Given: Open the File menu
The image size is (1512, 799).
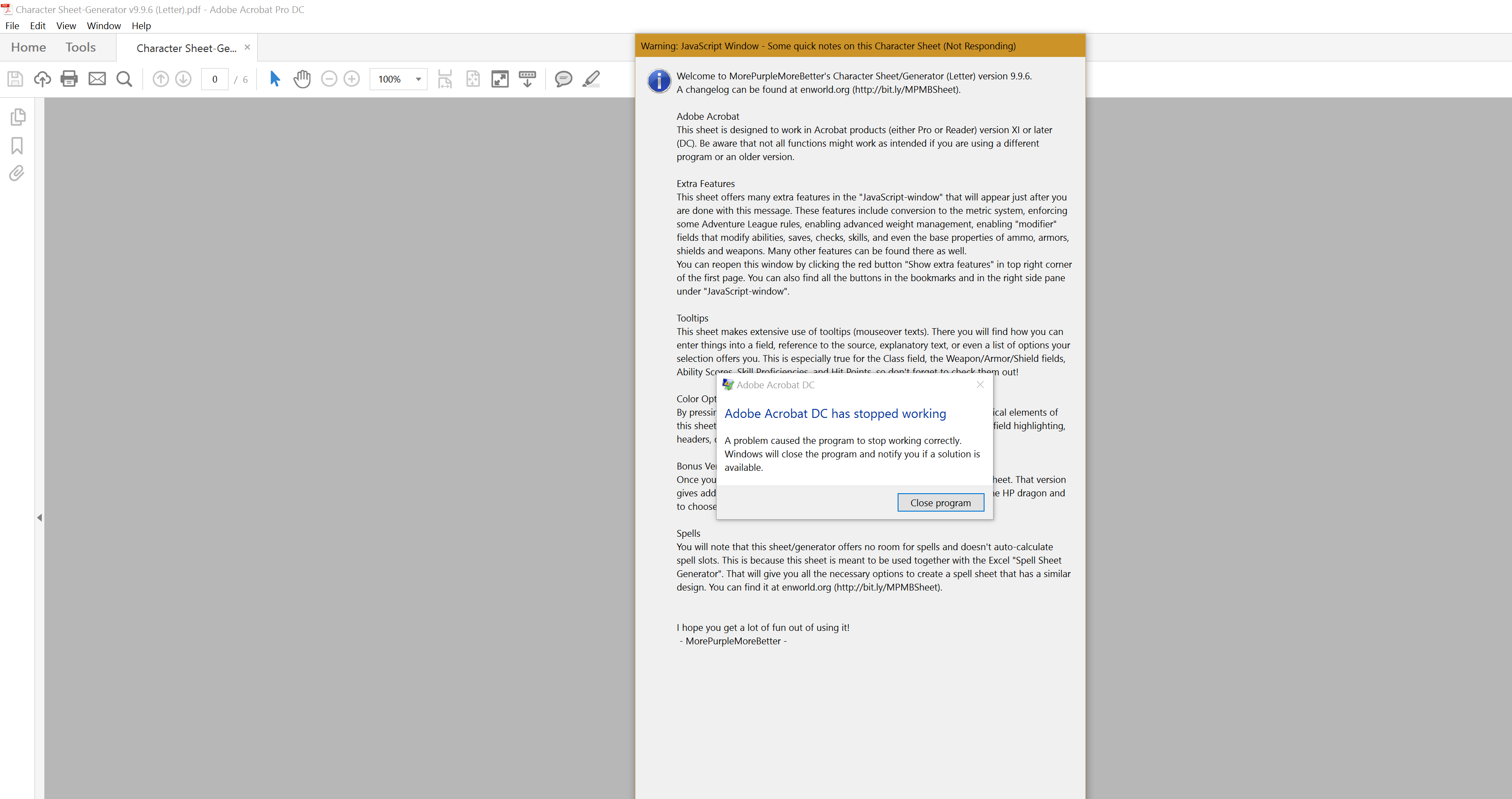Looking at the screenshot, I should (x=13, y=26).
